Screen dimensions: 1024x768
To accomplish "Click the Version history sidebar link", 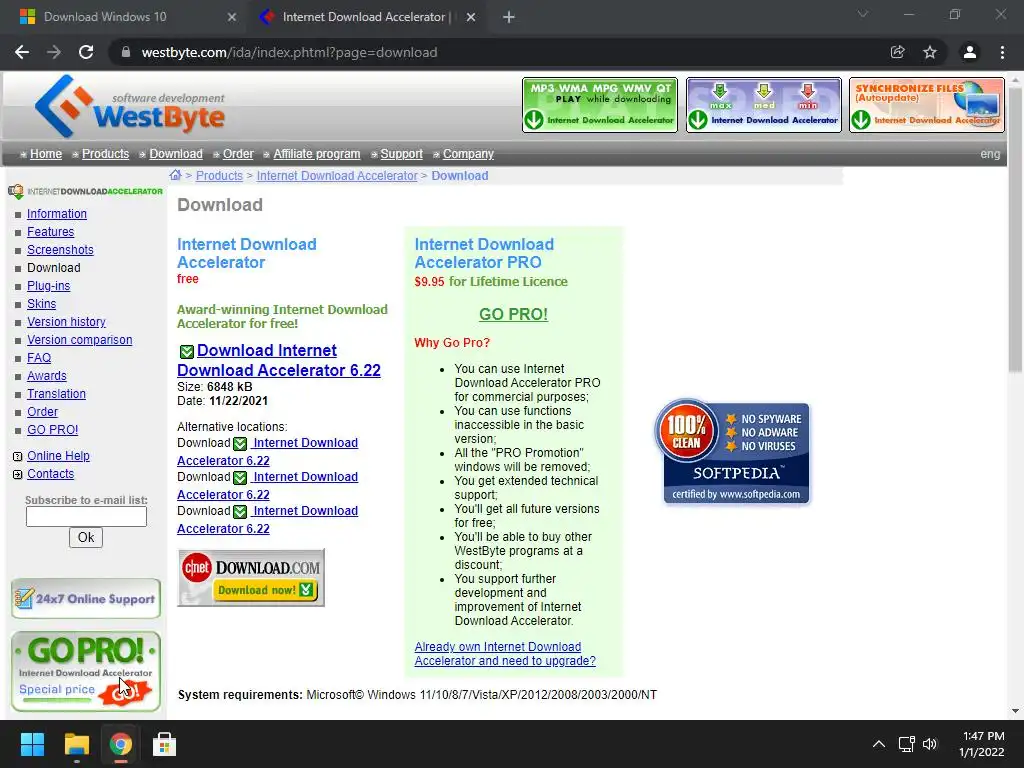I will point(66,322).
